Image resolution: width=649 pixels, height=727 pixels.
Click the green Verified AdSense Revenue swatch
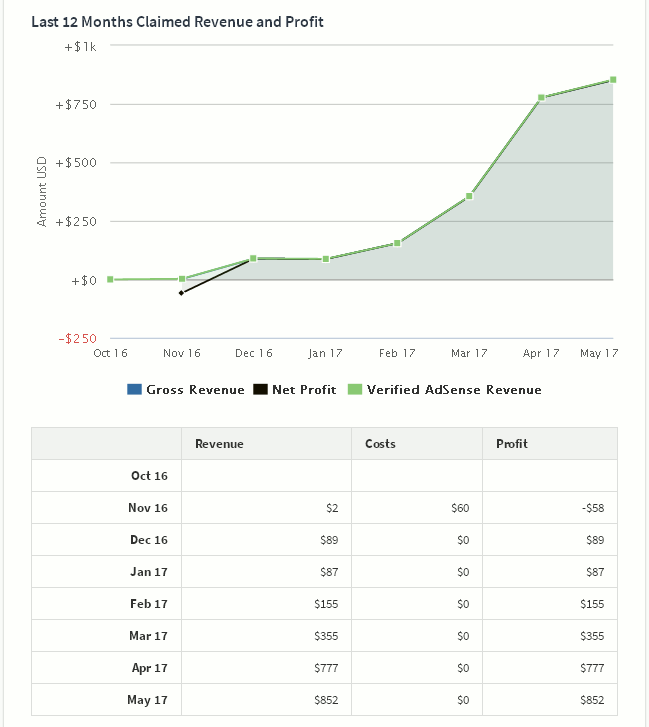[354, 389]
